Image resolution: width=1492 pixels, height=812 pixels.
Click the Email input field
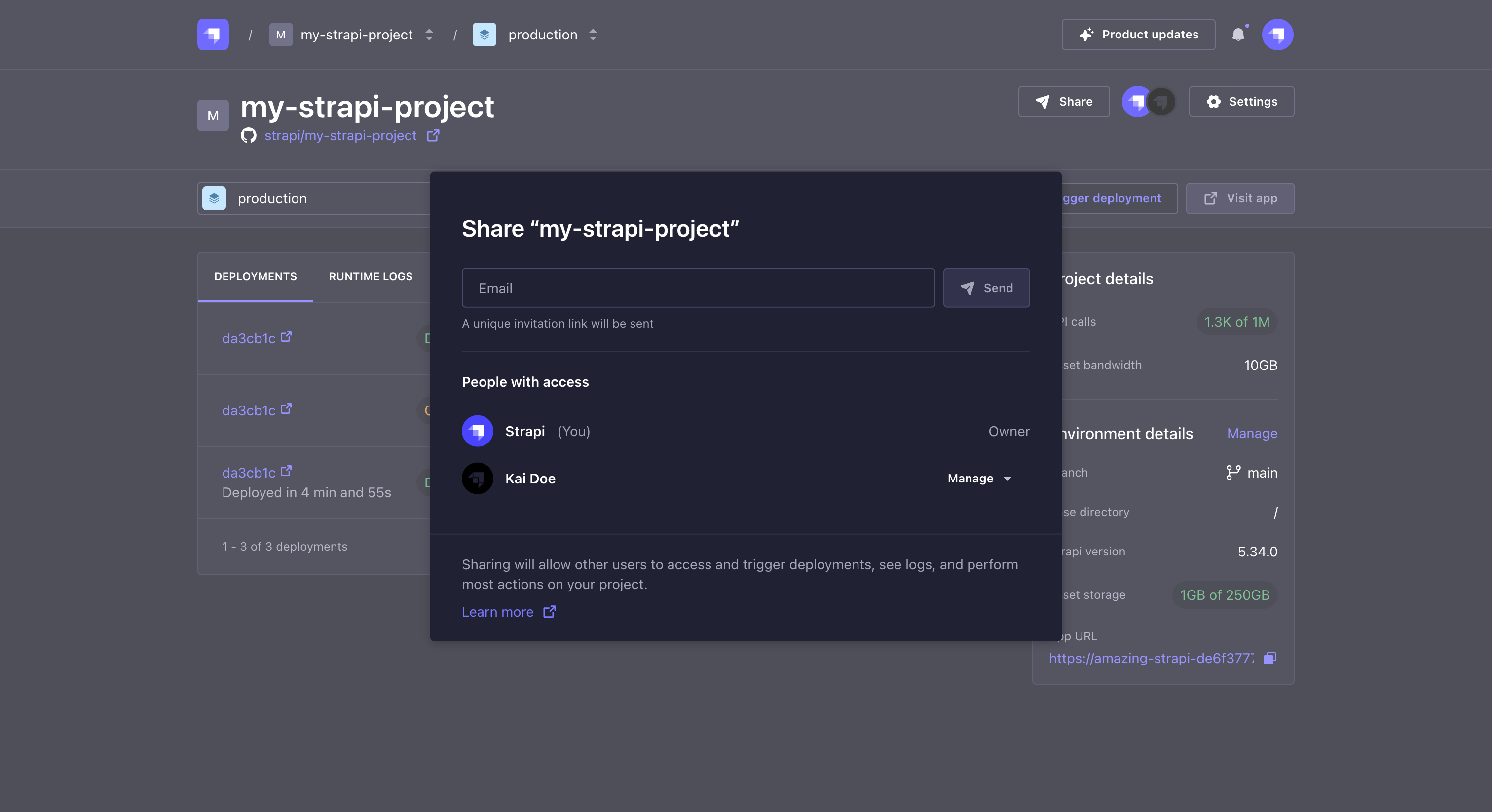pos(698,288)
